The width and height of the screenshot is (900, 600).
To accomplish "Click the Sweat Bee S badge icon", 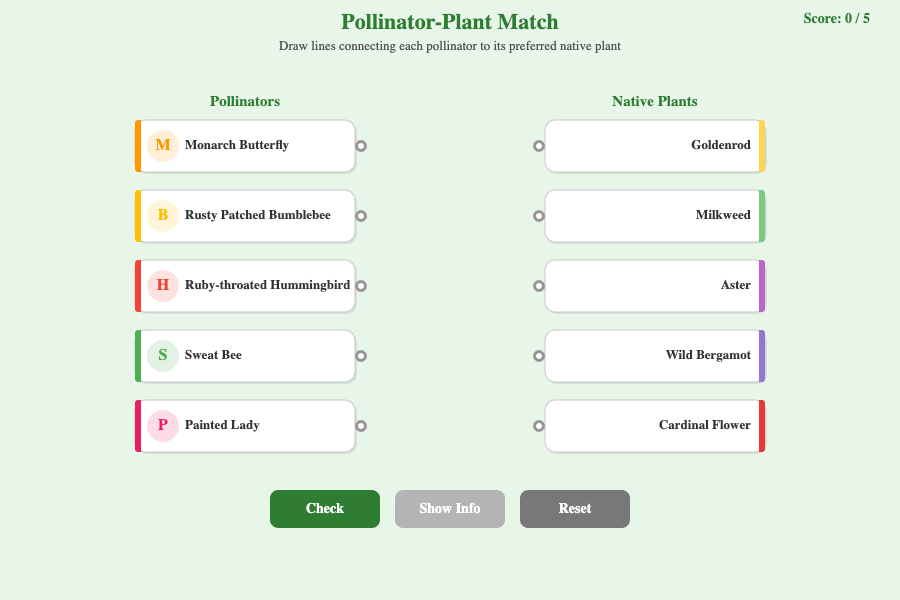I will [x=163, y=356].
